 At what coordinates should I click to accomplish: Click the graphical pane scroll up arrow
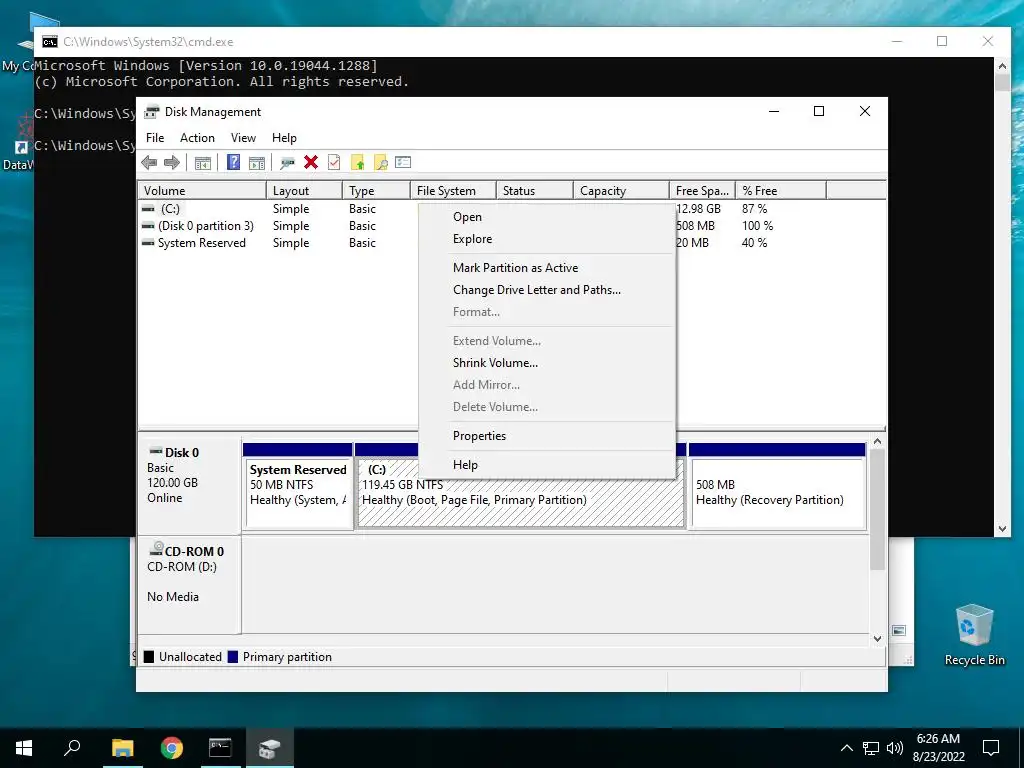pos(878,442)
